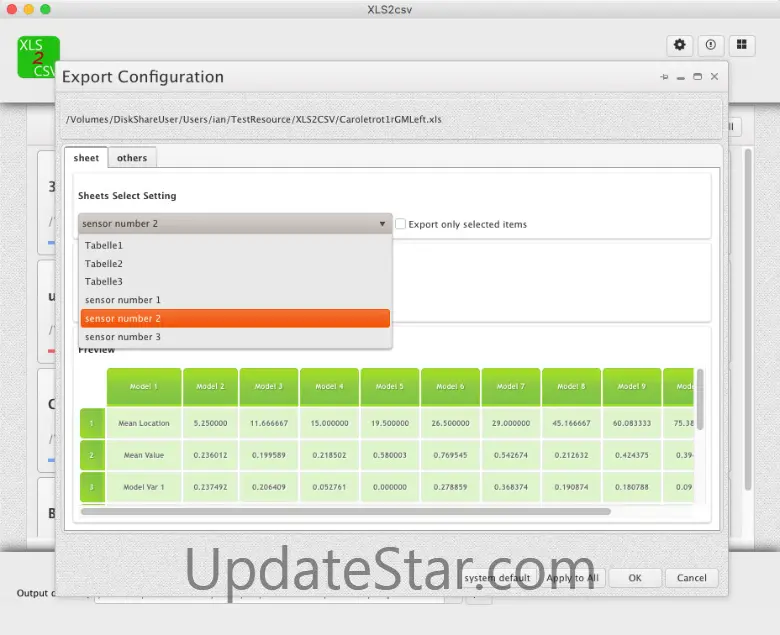Click the Model Var 1 cell

coord(144,487)
